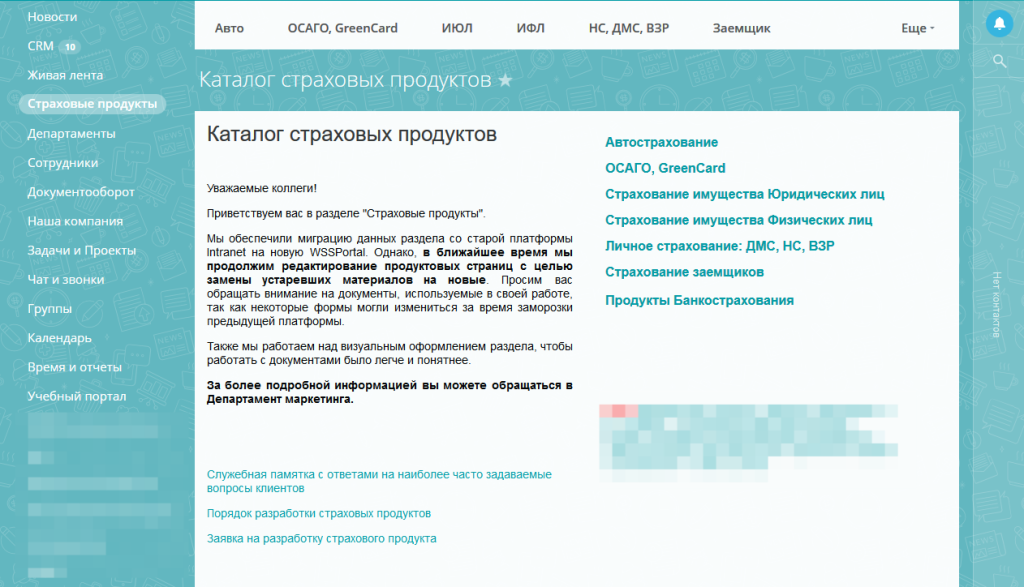Open Группы in the sidebar
Image resolution: width=1024 pixels, height=587 pixels.
pos(50,309)
